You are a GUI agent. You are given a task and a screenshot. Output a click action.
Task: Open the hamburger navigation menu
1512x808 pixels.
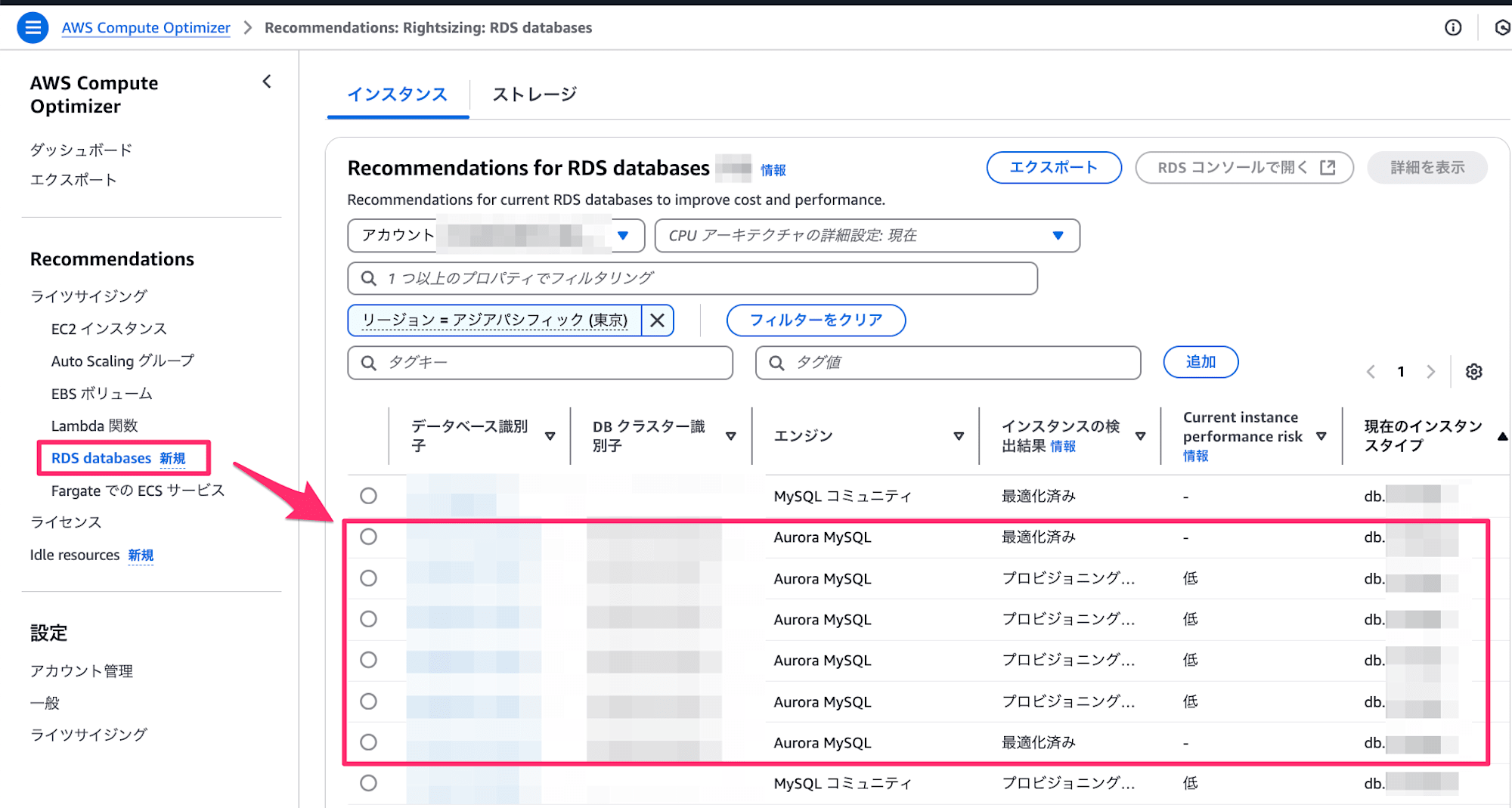33,28
